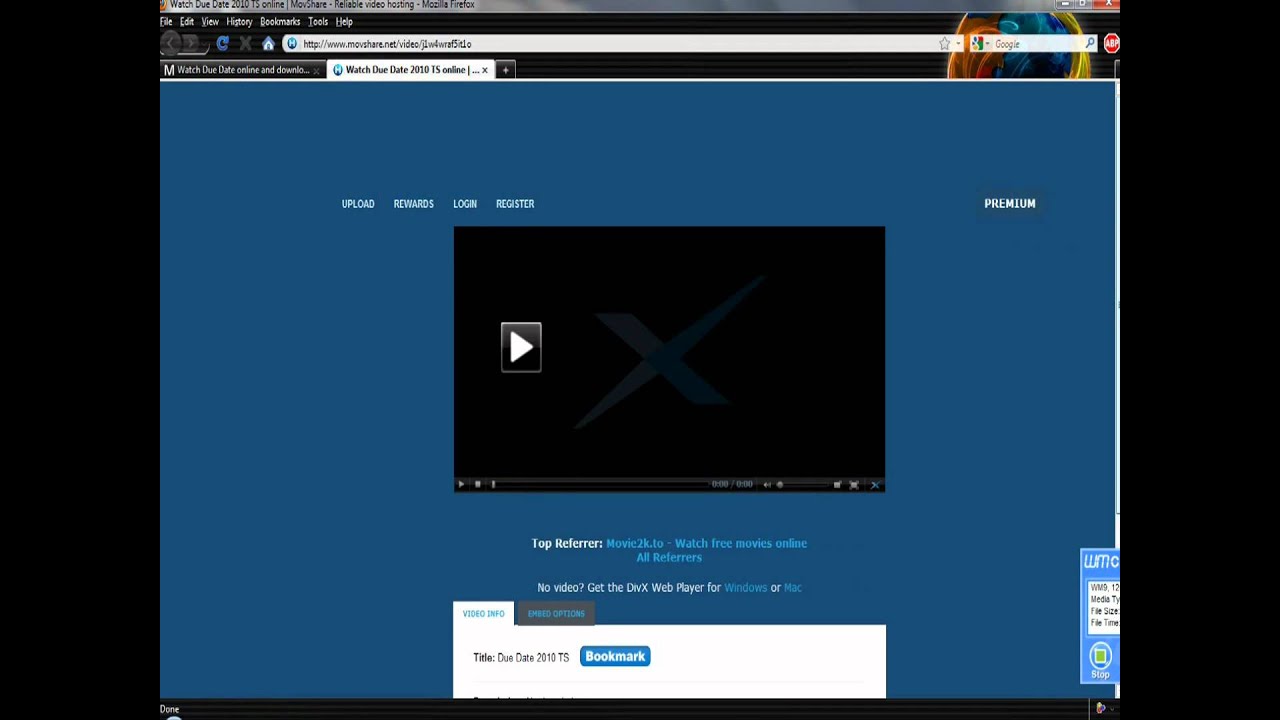Screen dimensions: 1280x720
Task: Click the browser Forward arrow
Action: click(191, 43)
